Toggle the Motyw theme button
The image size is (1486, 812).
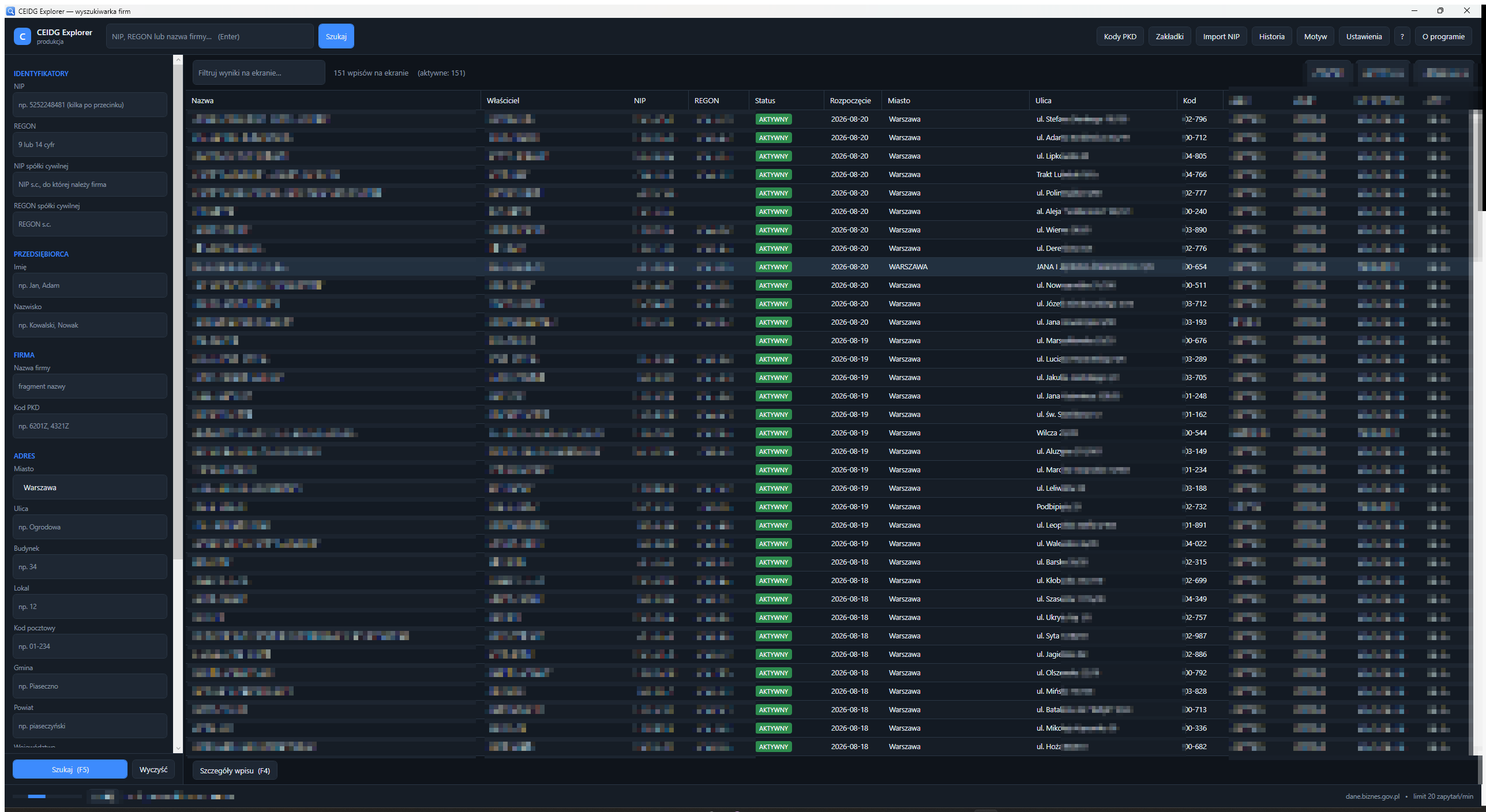pyautogui.click(x=1315, y=36)
